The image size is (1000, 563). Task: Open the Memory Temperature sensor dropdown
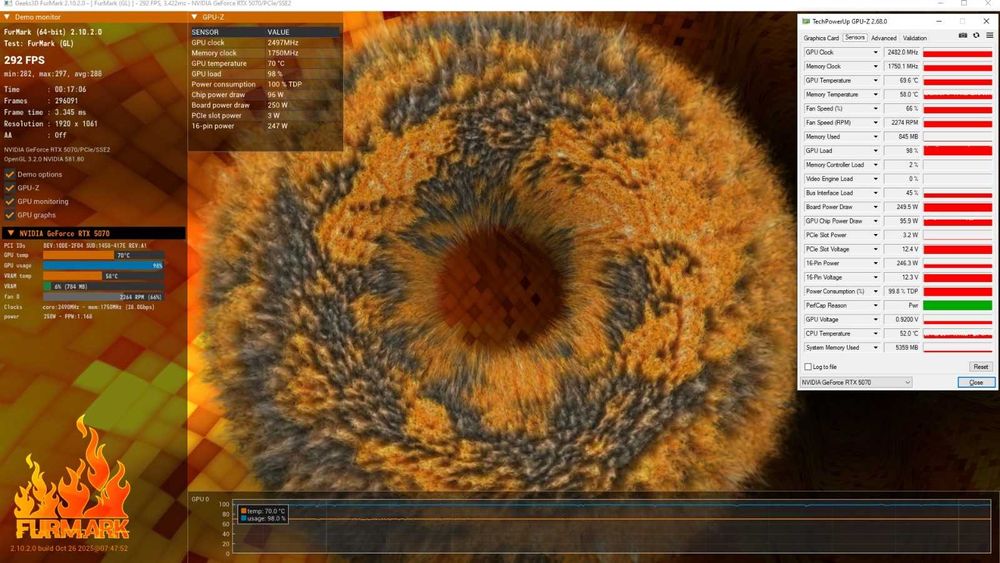pos(875,94)
